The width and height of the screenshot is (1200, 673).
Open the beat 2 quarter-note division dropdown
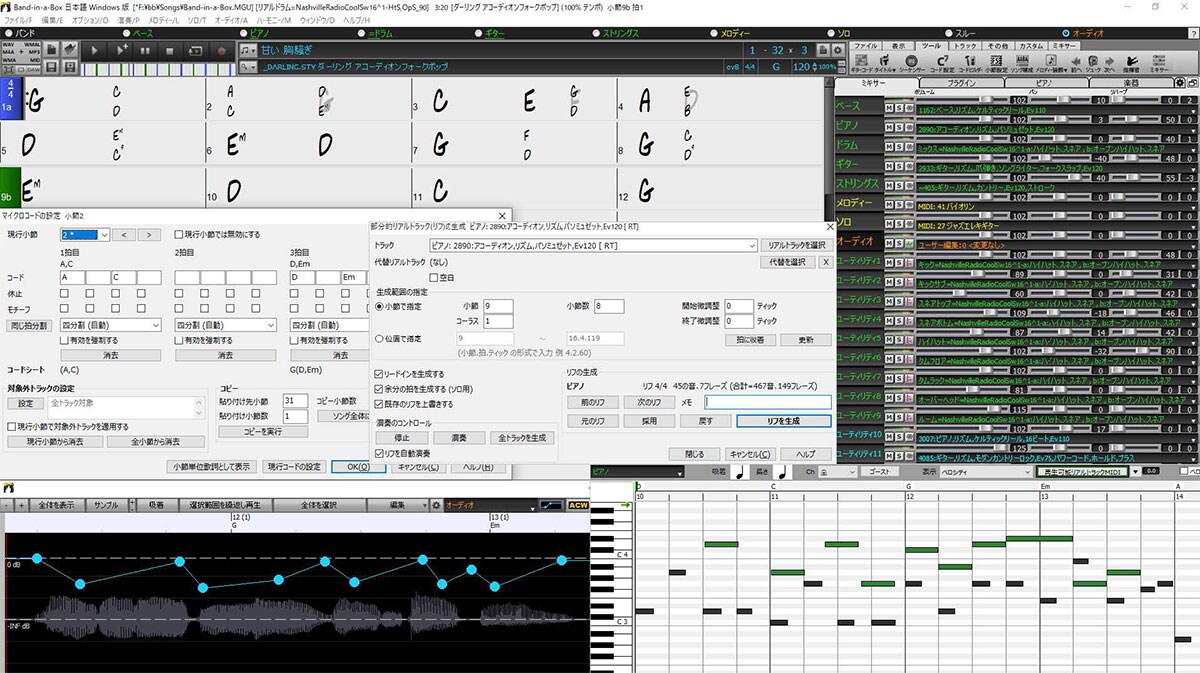click(224, 325)
